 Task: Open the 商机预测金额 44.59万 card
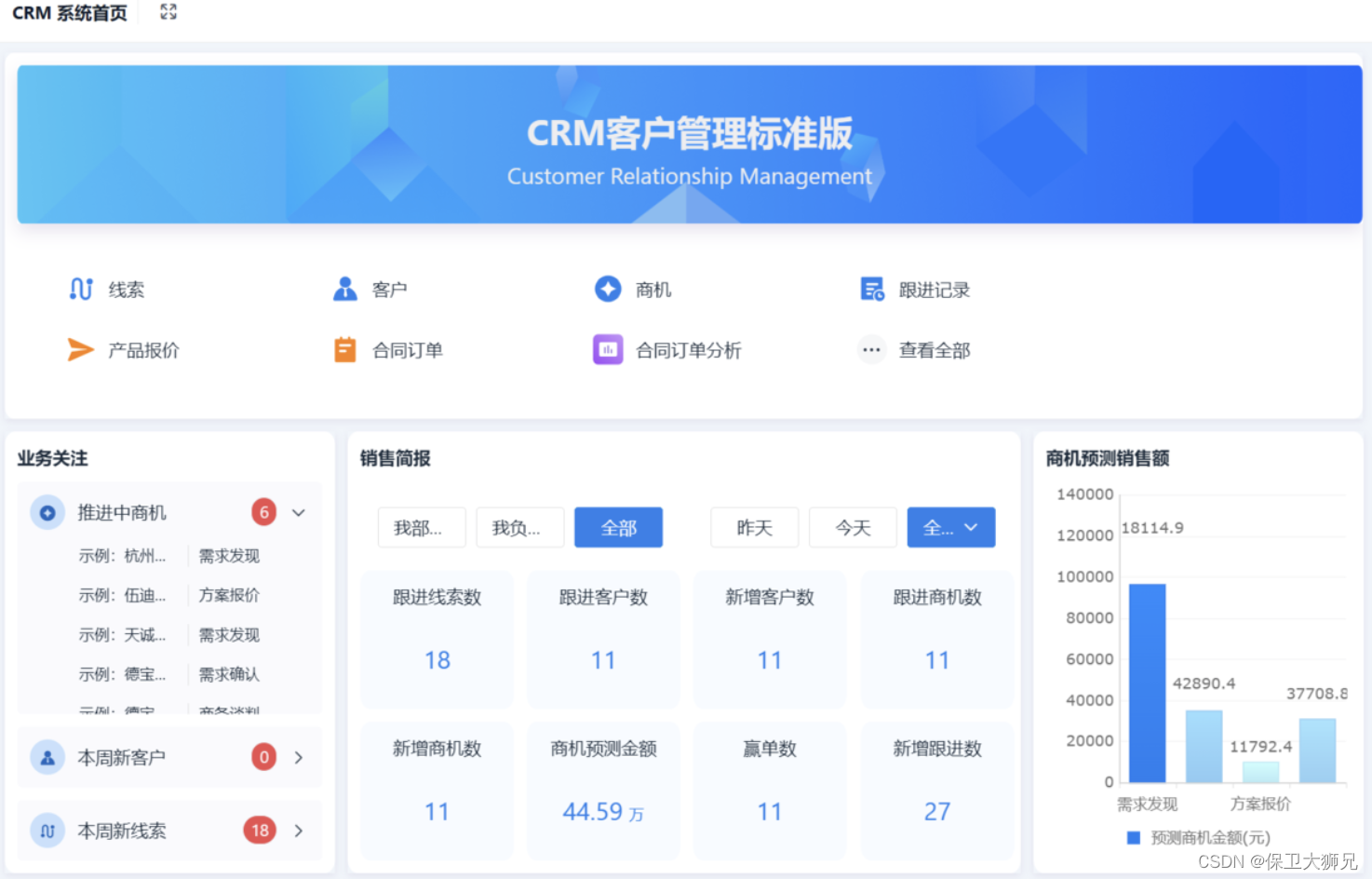coord(603,791)
